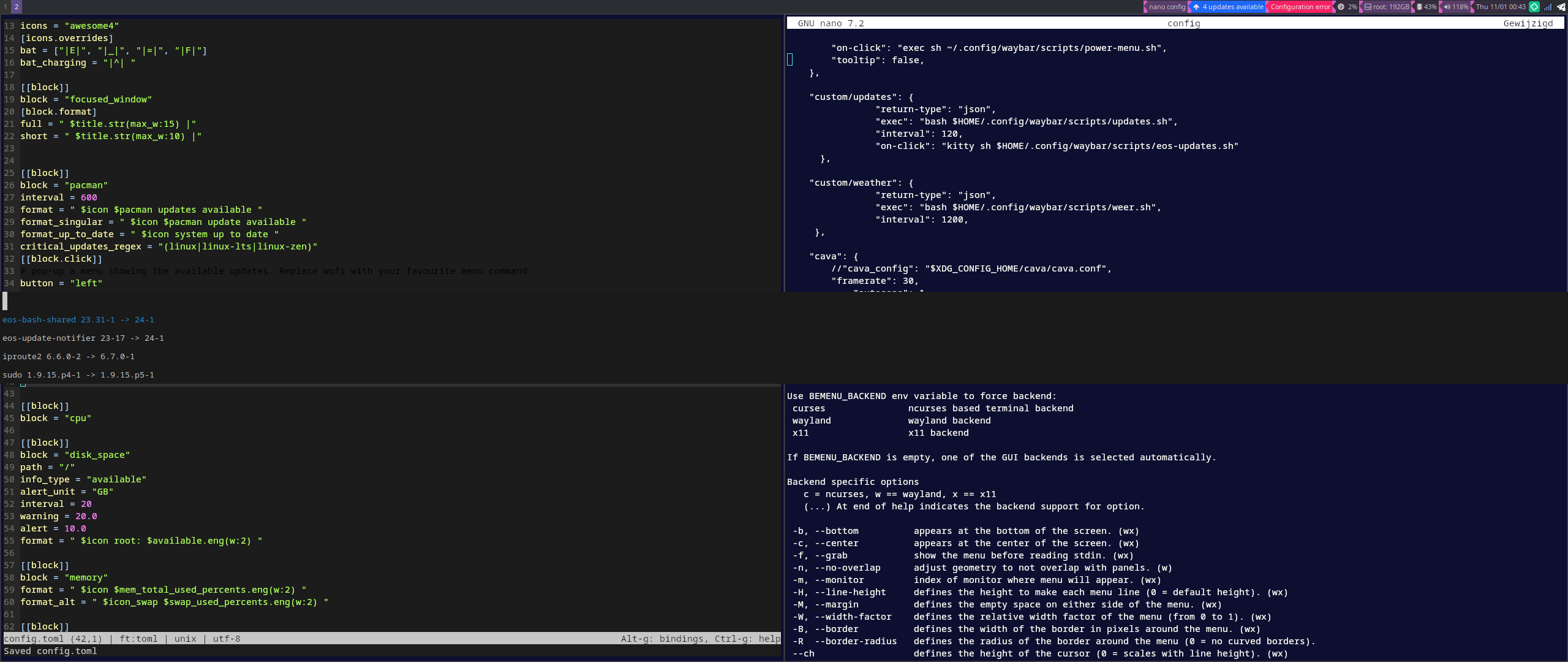Click the 'ft:toml' filetype in editor status line
This screenshot has height=662, width=1568.
tap(138, 639)
